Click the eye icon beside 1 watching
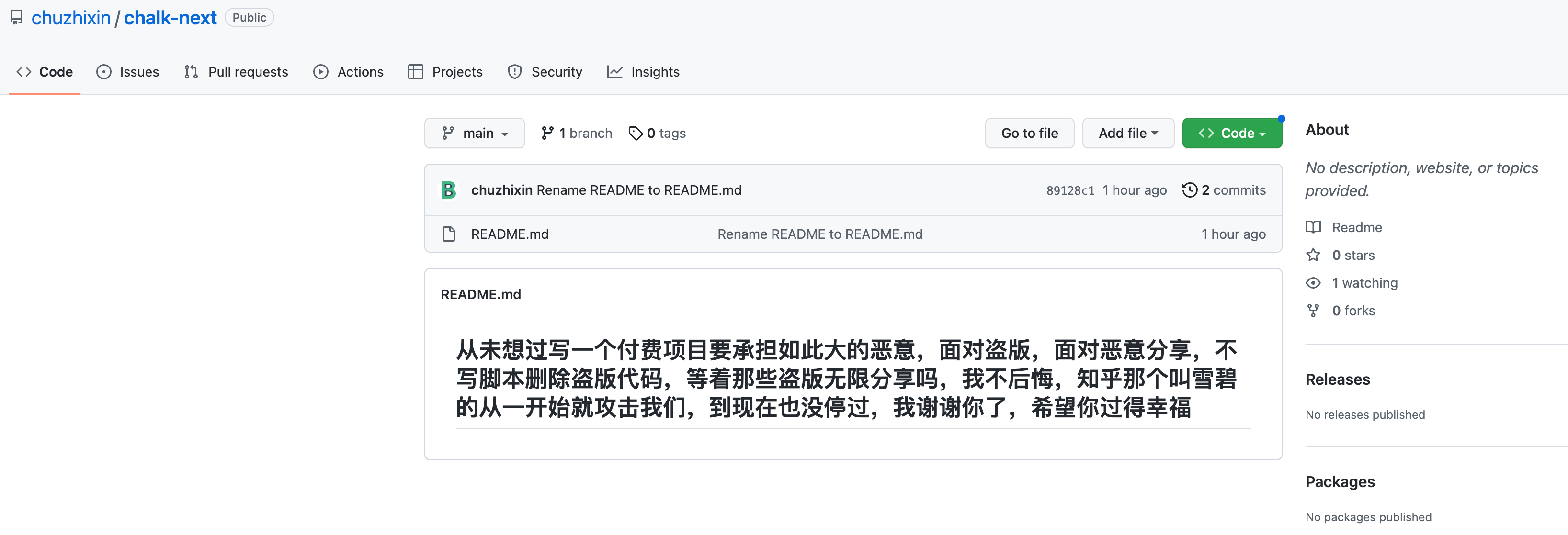Screen dimensions: 1568x535 pyautogui.click(x=1313, y=283)
